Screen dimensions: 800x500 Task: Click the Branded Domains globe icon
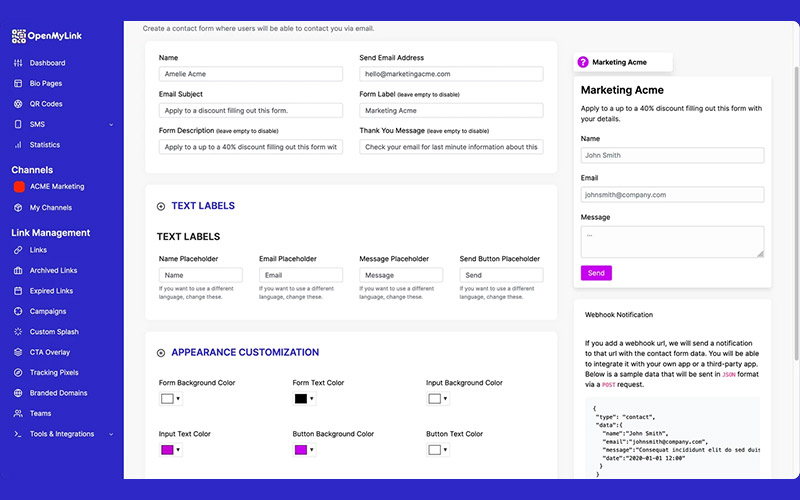coord(18,393)
